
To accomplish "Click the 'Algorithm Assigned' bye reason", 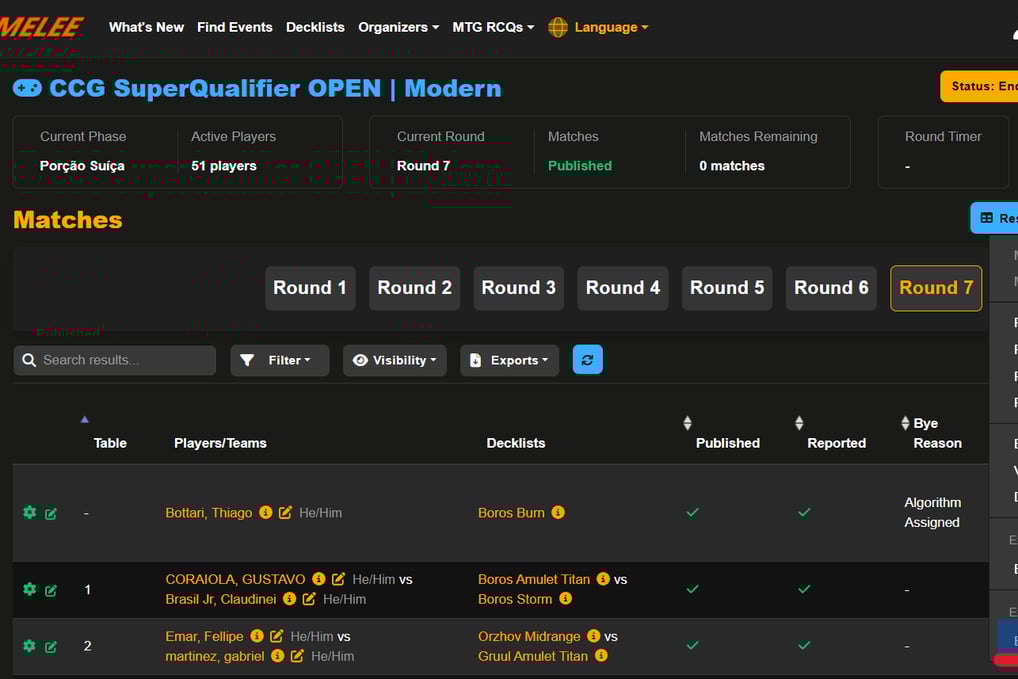I will coord(932,512).
